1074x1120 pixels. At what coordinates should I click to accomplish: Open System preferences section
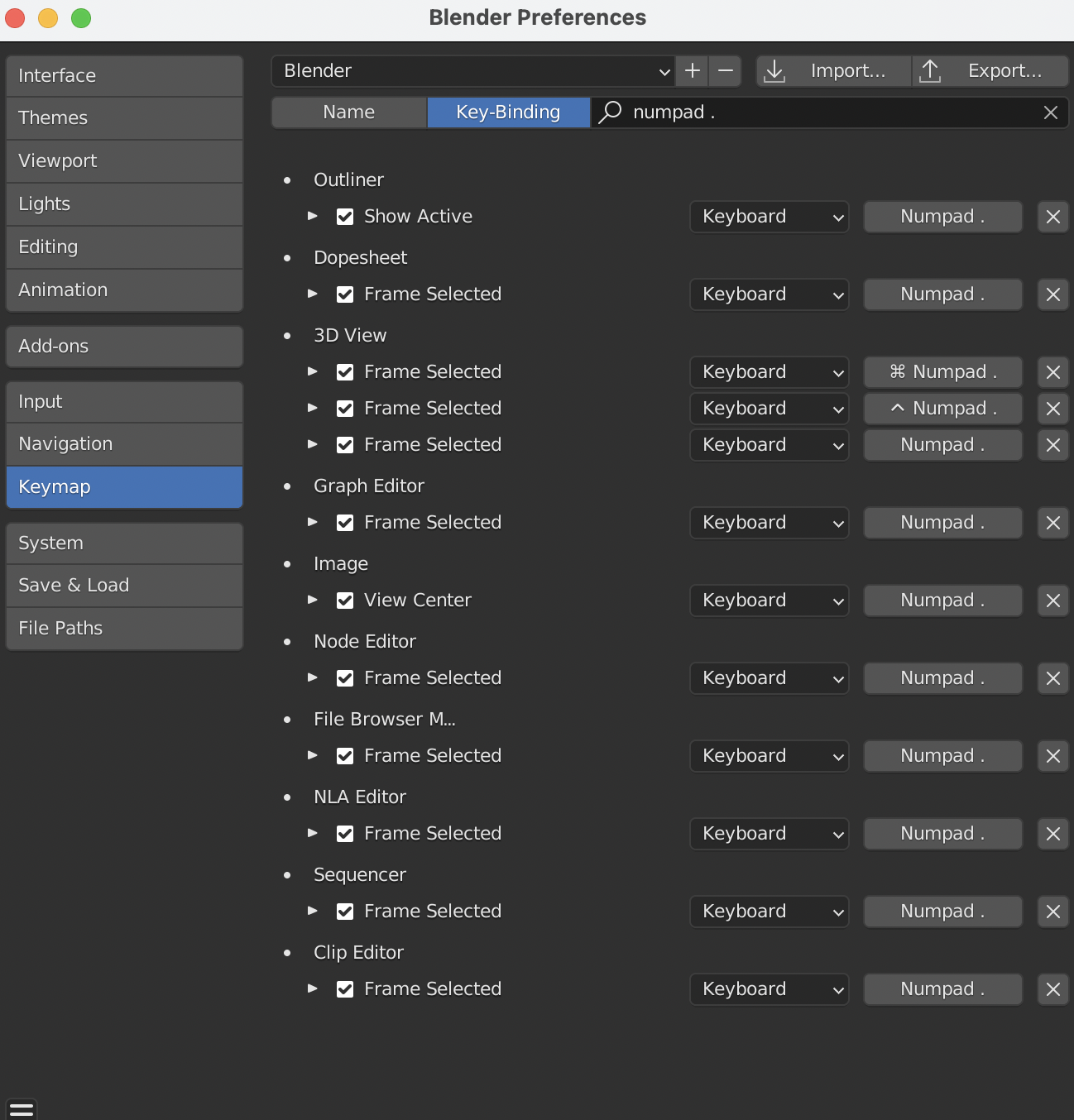point(125,543)
